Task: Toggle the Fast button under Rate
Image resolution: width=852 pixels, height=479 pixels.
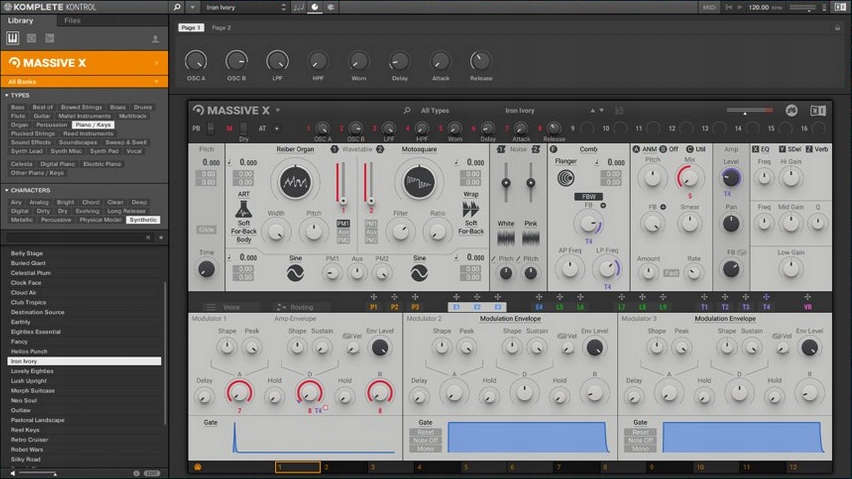Action: [671, 273]
